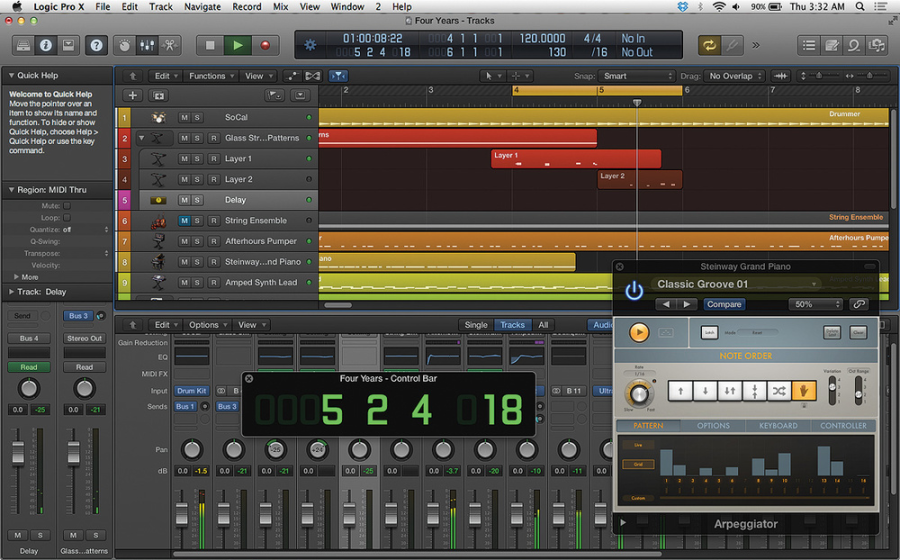Open the Media Browser button
Viewport: 900px width, 560px height.
[877, 45]
